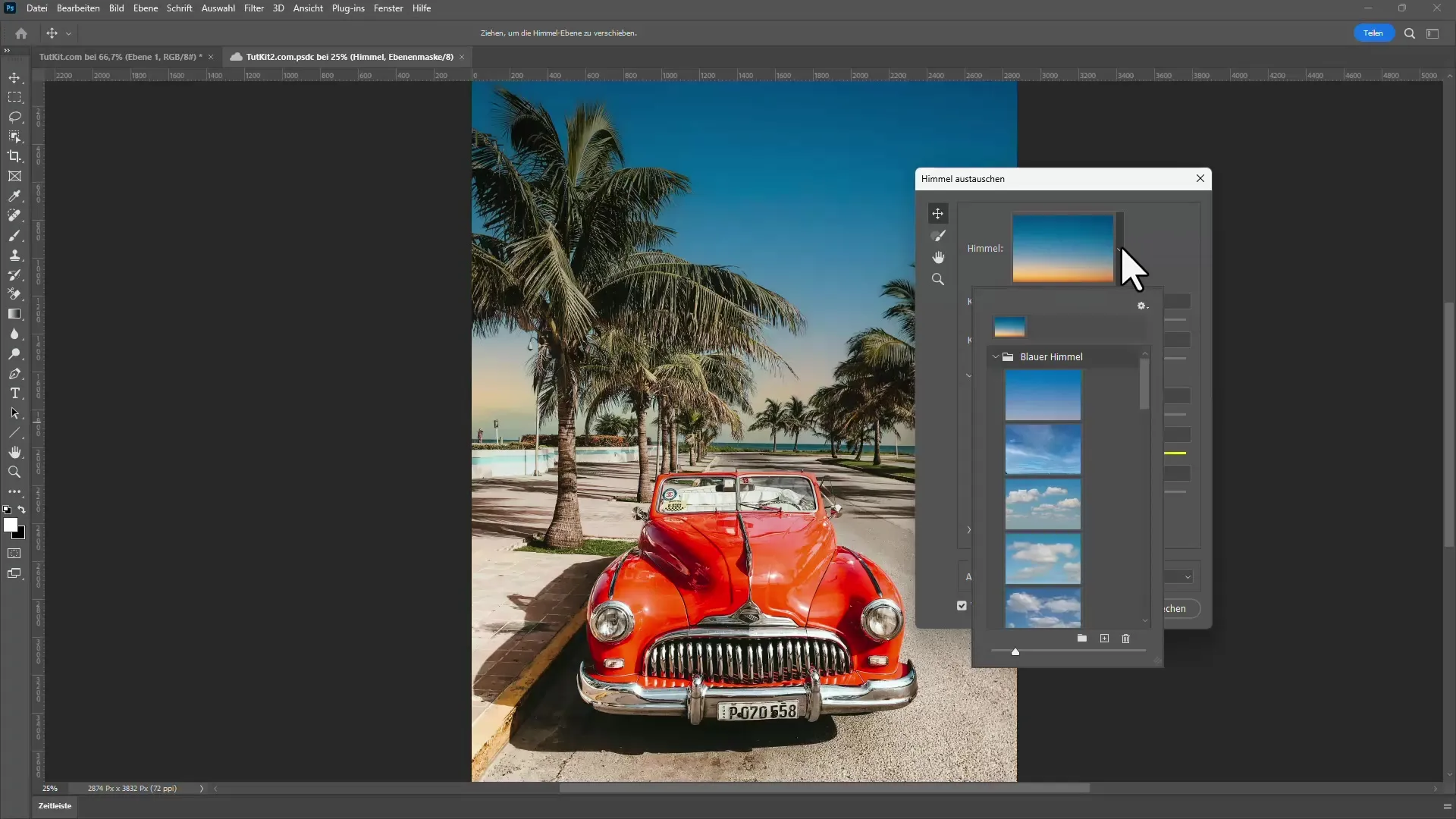Click the Hand tool in sky dialog
This screenshot has width=1456, height=819.
point(938,258)
